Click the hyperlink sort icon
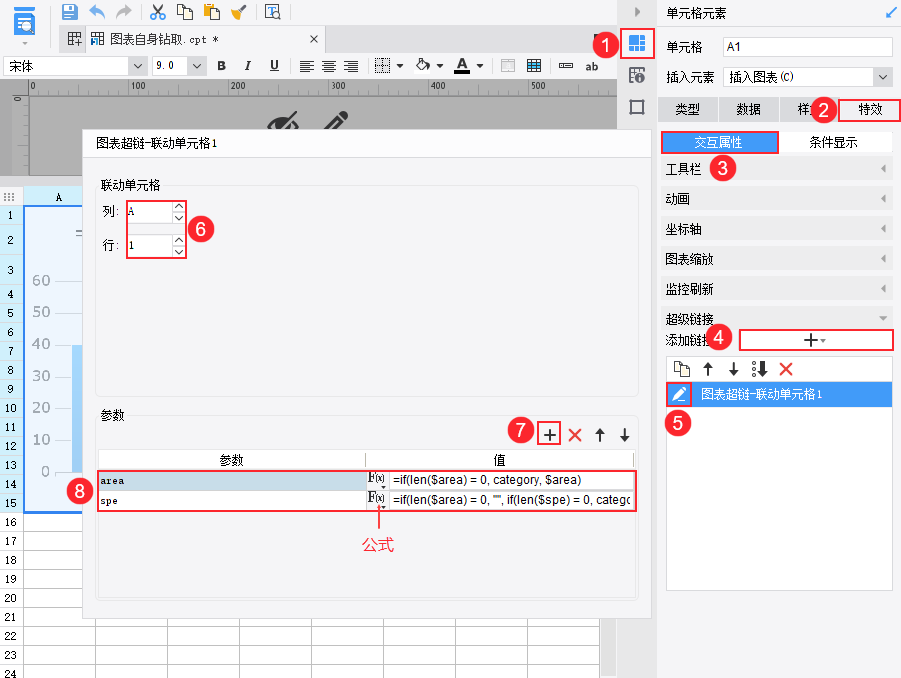 coord(759,369)
